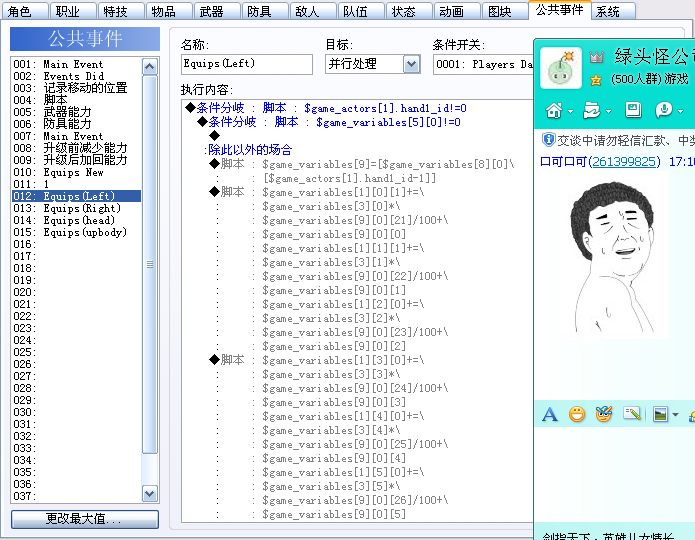Click the 更改最大值 button

pos(85,519)
